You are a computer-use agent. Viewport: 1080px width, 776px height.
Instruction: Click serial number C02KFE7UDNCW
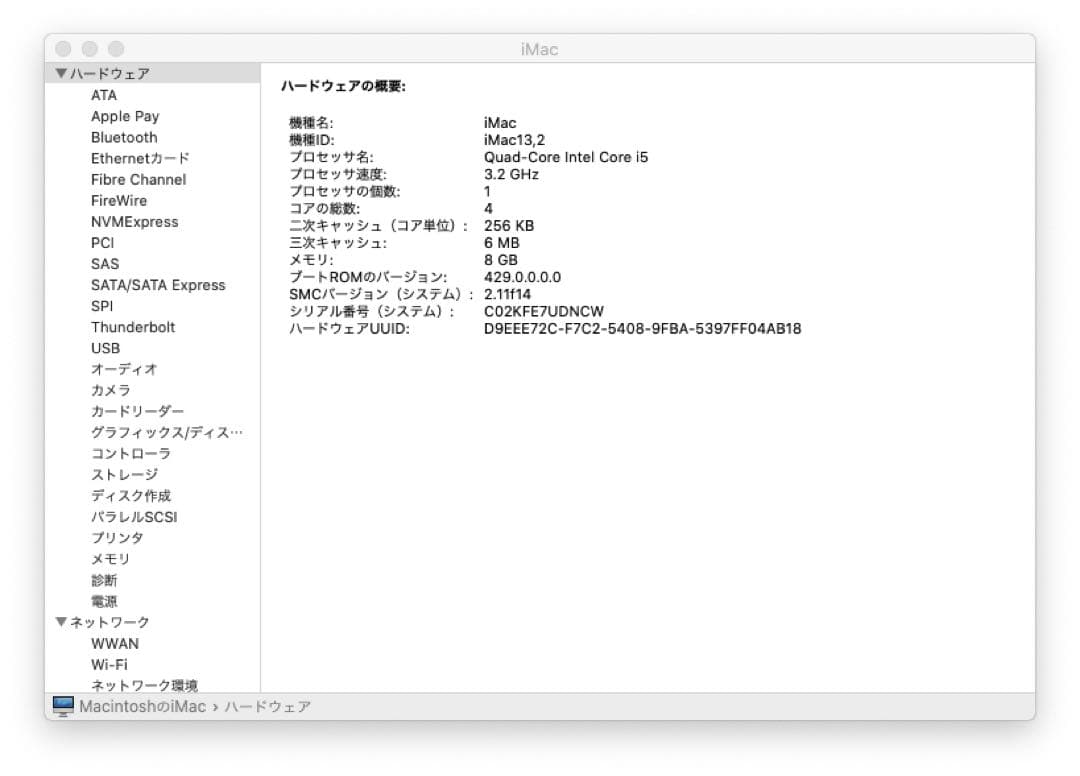tap(543, 311)
